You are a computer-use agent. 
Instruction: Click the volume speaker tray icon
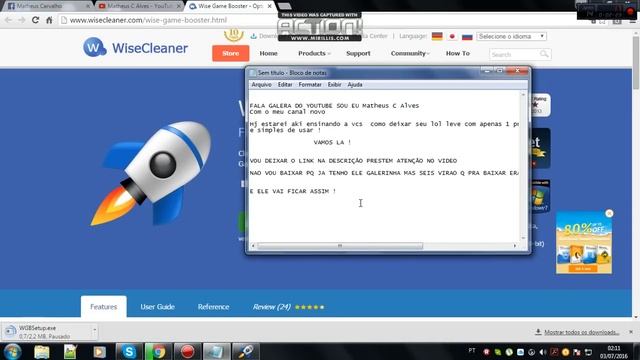point(542,352)
